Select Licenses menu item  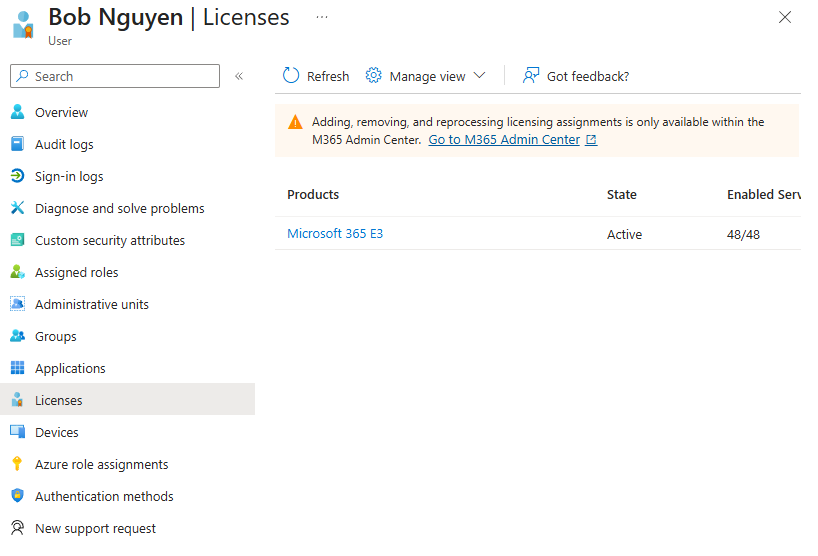pos(127,400)
